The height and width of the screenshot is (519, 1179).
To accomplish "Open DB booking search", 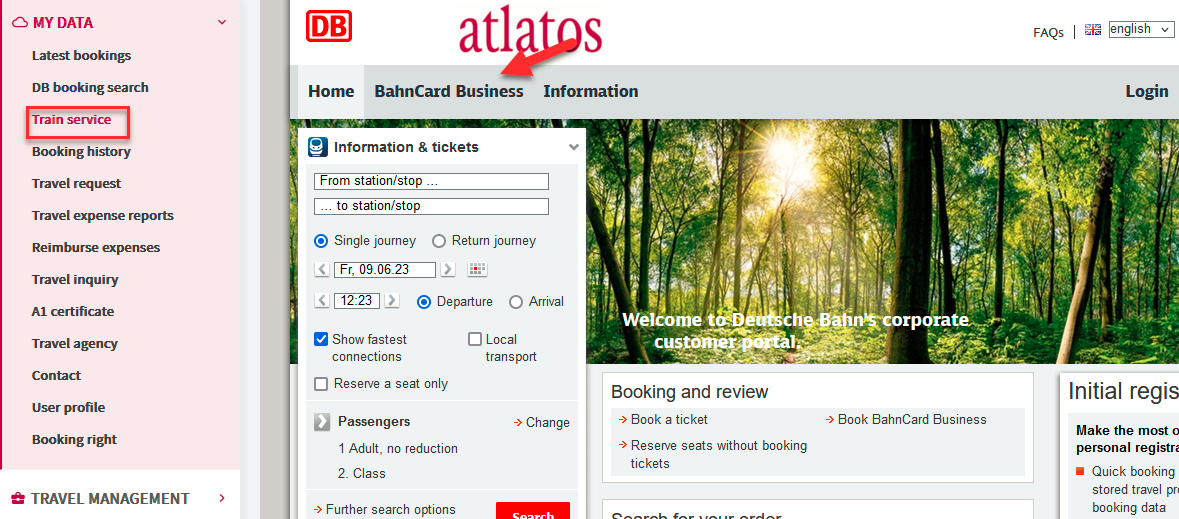I will click(x=90, y=87).
